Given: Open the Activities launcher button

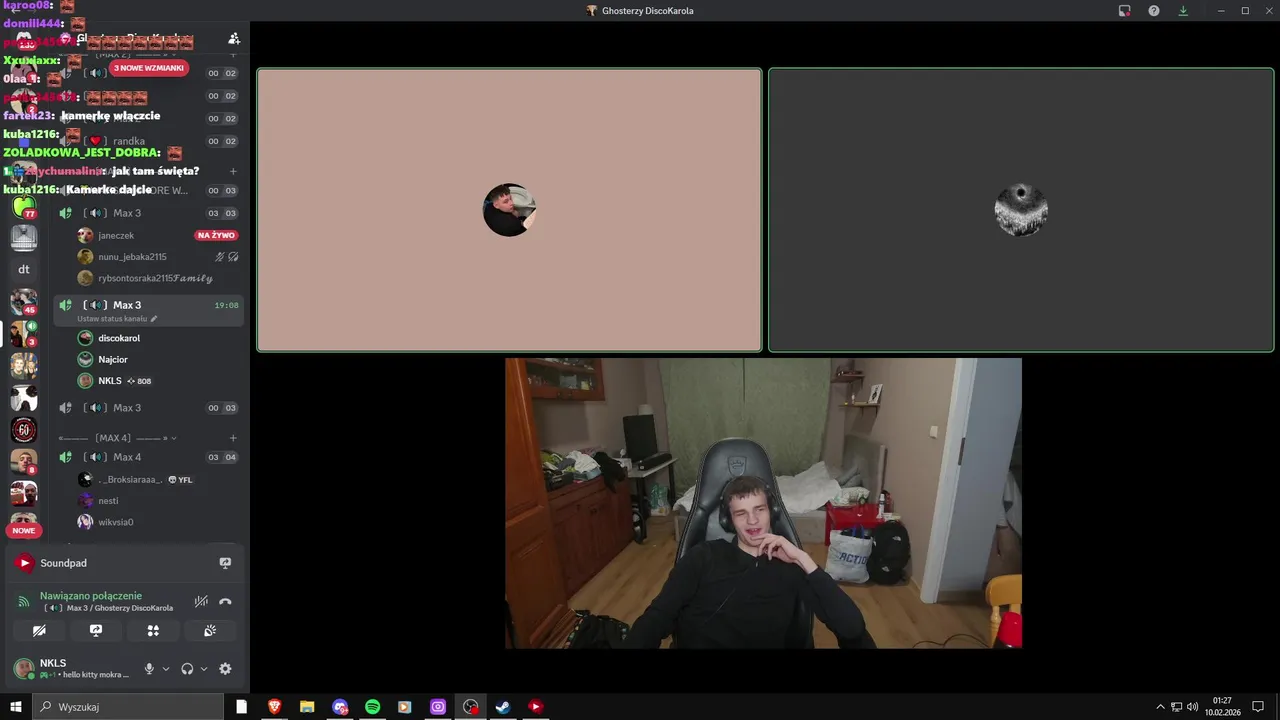Looking at the screenshot, I should tap(153, 630).
